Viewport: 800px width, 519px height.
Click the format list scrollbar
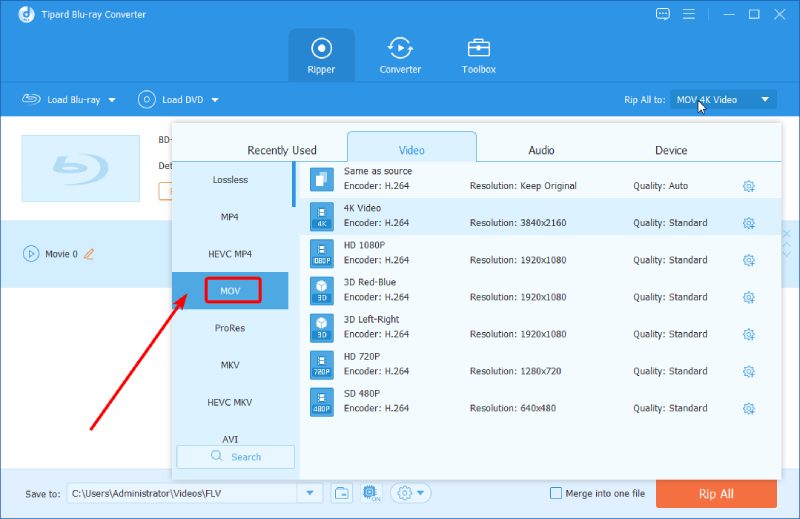point(294,184)
